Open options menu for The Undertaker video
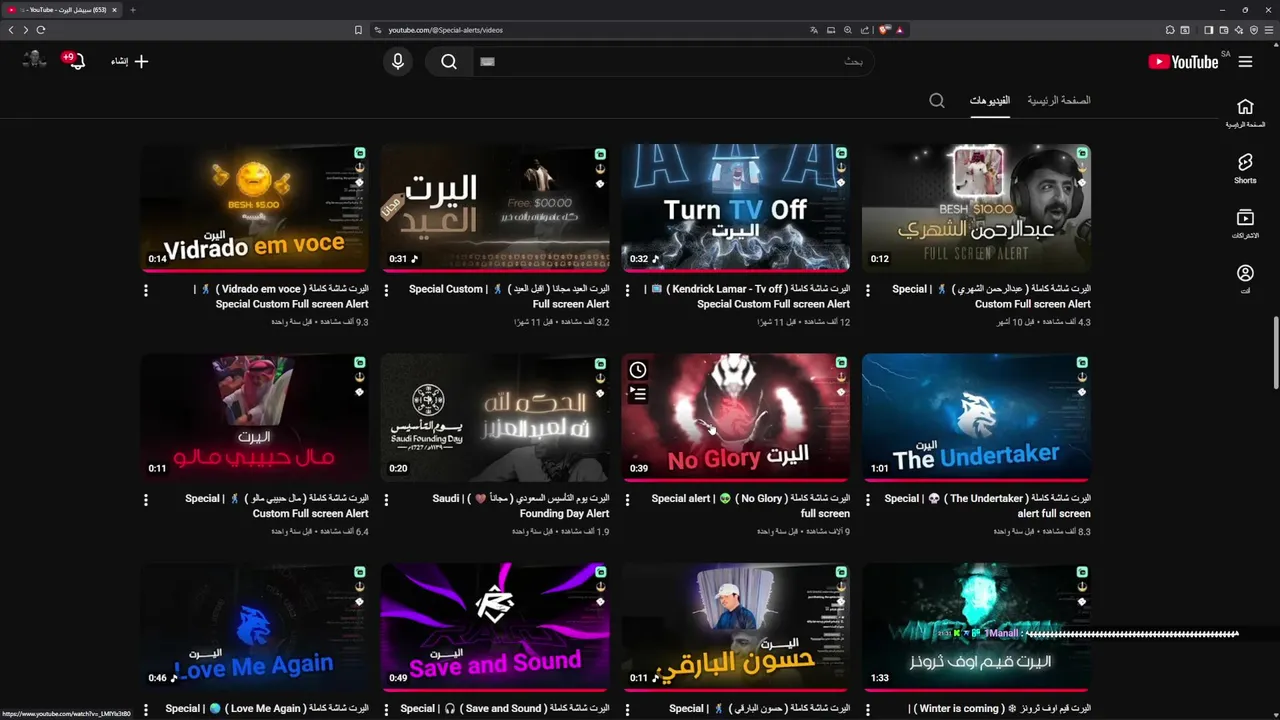Image resolution: width=1280 pixels, height=720 pixels. [869, 500]
